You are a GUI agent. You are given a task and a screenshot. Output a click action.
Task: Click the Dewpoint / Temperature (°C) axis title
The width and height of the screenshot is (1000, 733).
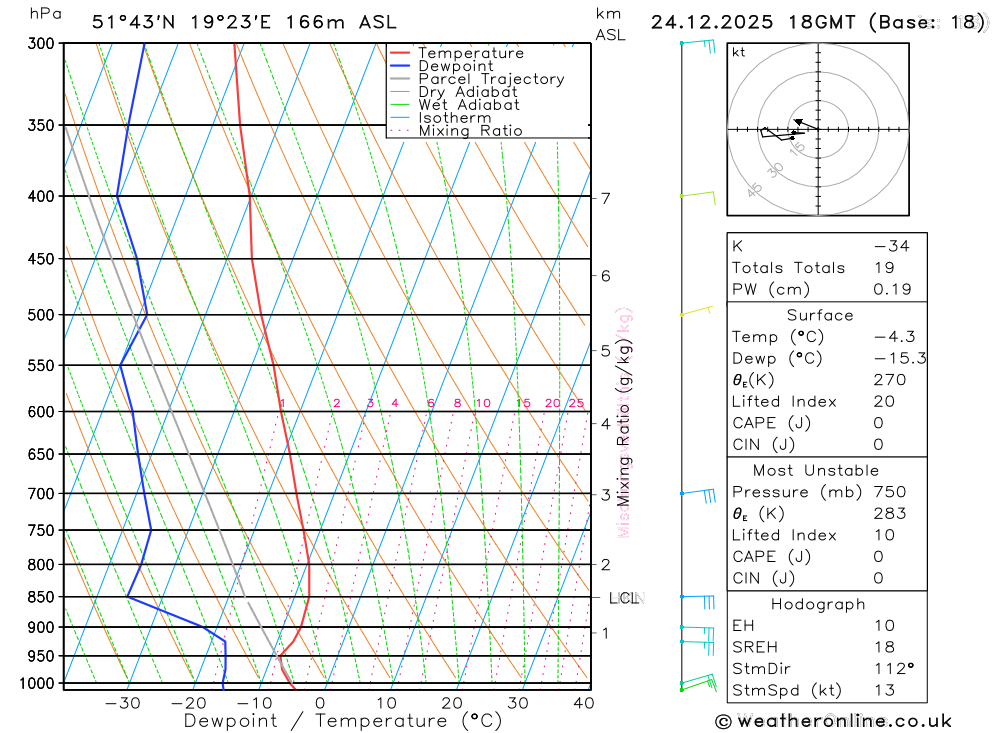[x=343, y=721]
